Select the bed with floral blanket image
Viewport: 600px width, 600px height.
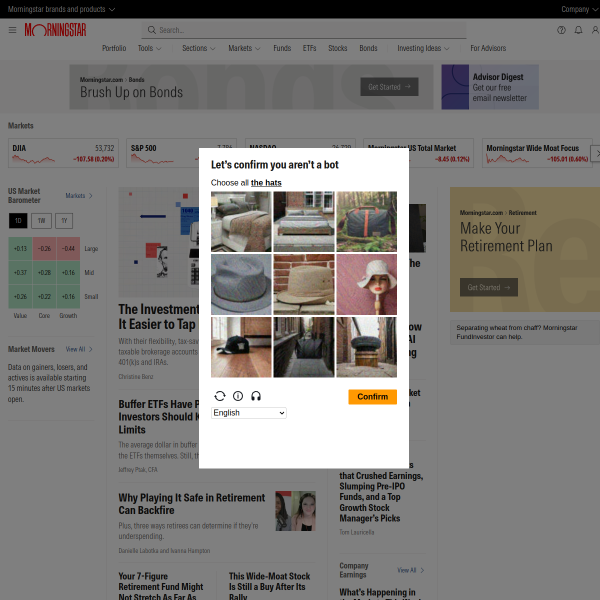coord(241,222)
